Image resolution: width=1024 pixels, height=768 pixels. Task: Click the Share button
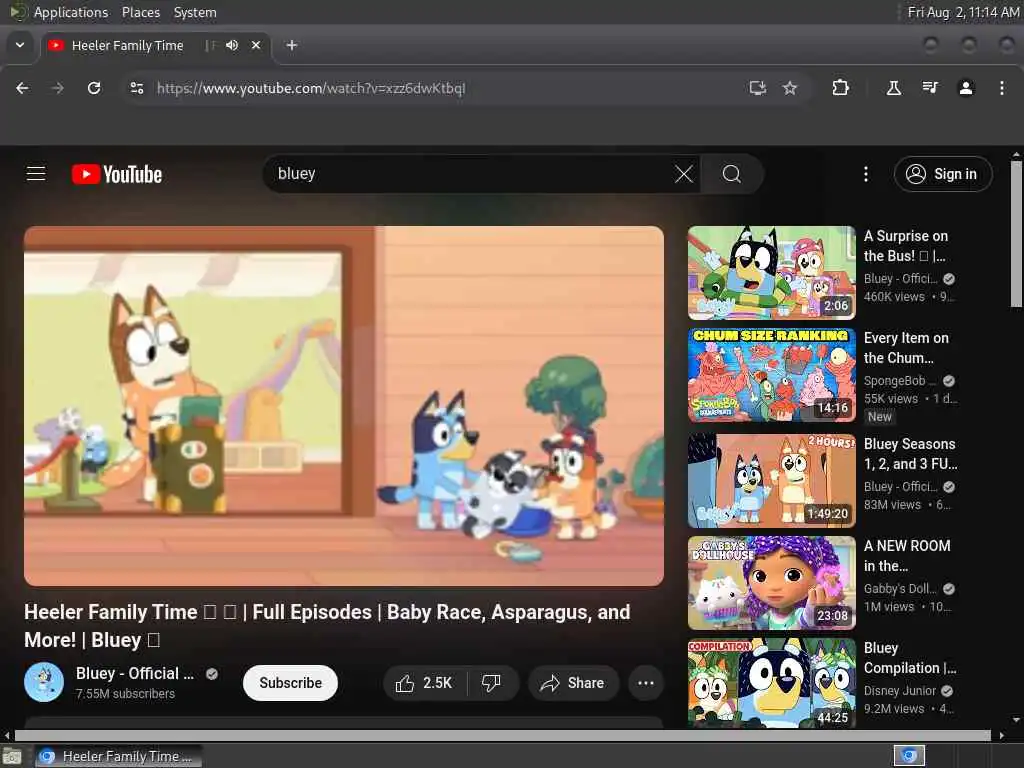pos(573,683)
